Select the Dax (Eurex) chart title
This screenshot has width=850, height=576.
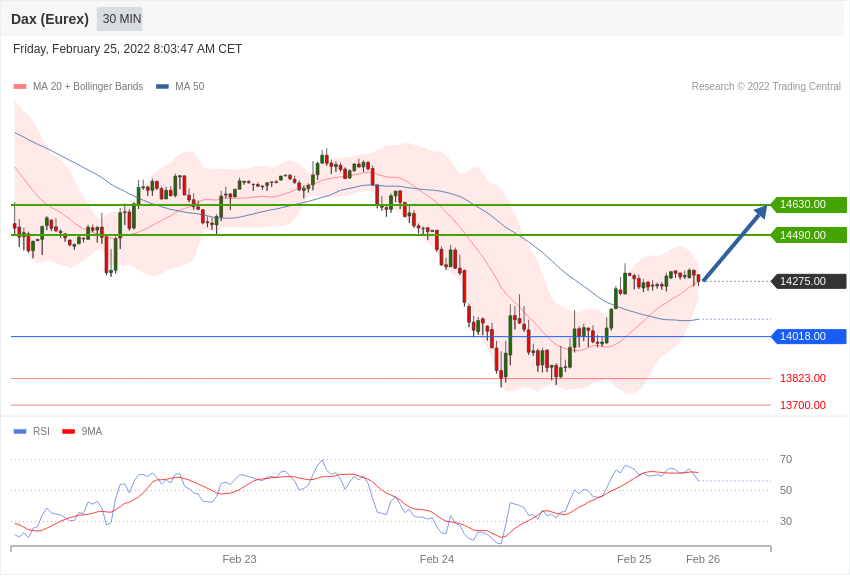point(50,19)
